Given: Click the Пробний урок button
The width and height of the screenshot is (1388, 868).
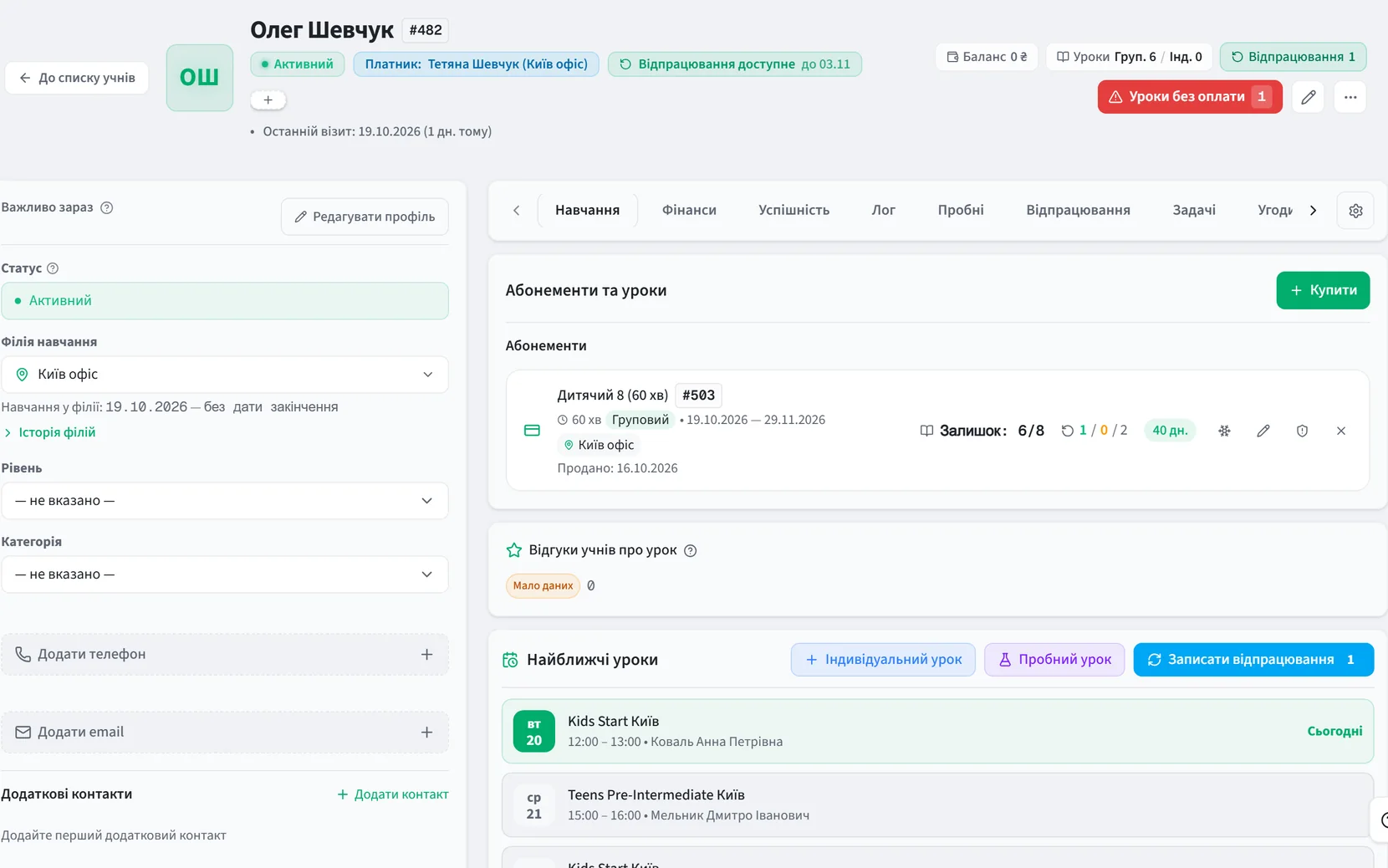Looking at the screenshot, I should 1054,660.
